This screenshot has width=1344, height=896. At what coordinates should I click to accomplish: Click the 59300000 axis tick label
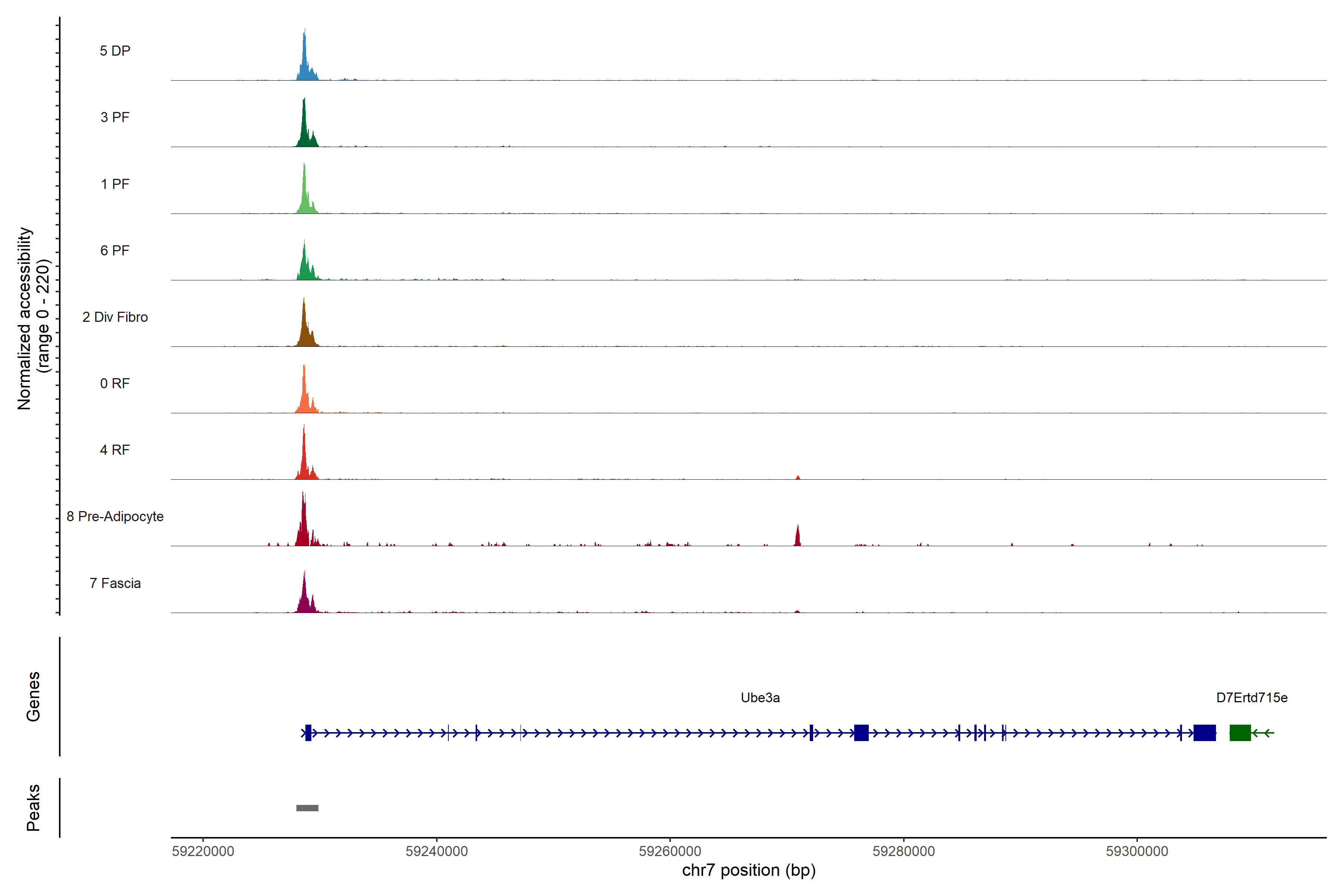coord(1136,851)
